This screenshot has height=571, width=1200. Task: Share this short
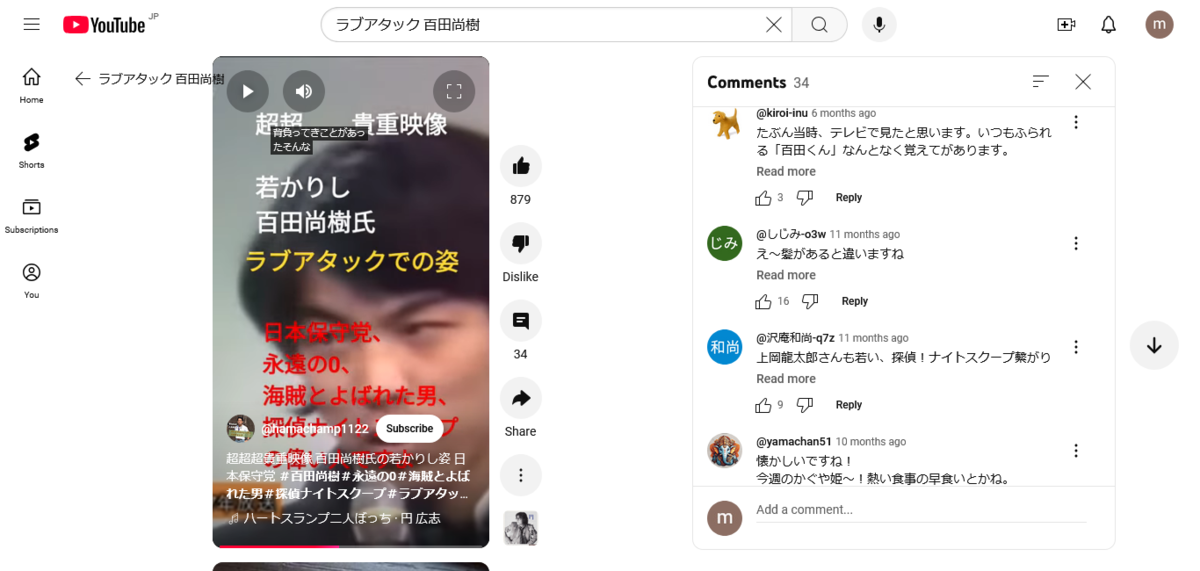pyautogui.click(x=520, y=398)
